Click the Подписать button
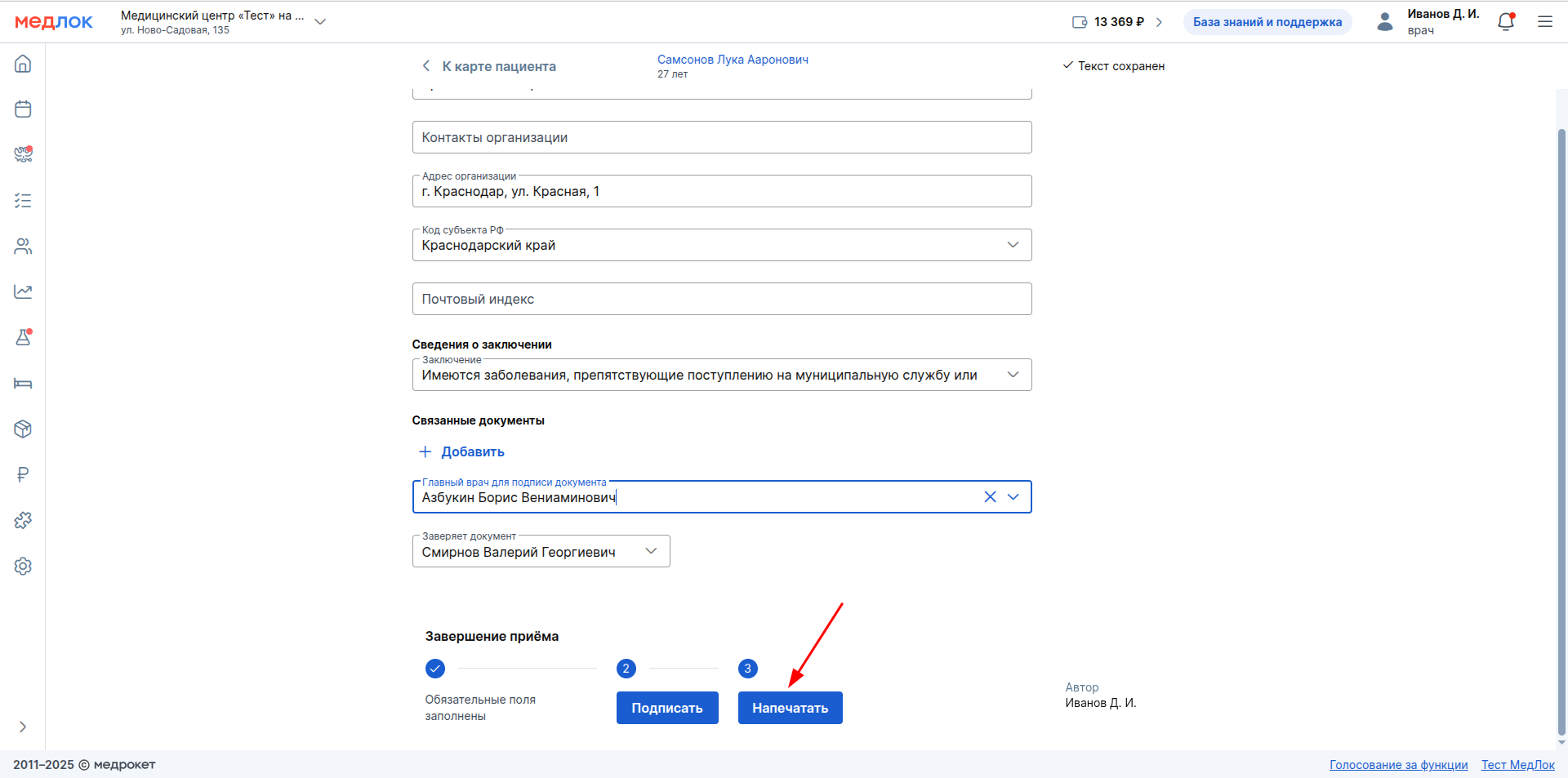 click(x=667, y=708)
